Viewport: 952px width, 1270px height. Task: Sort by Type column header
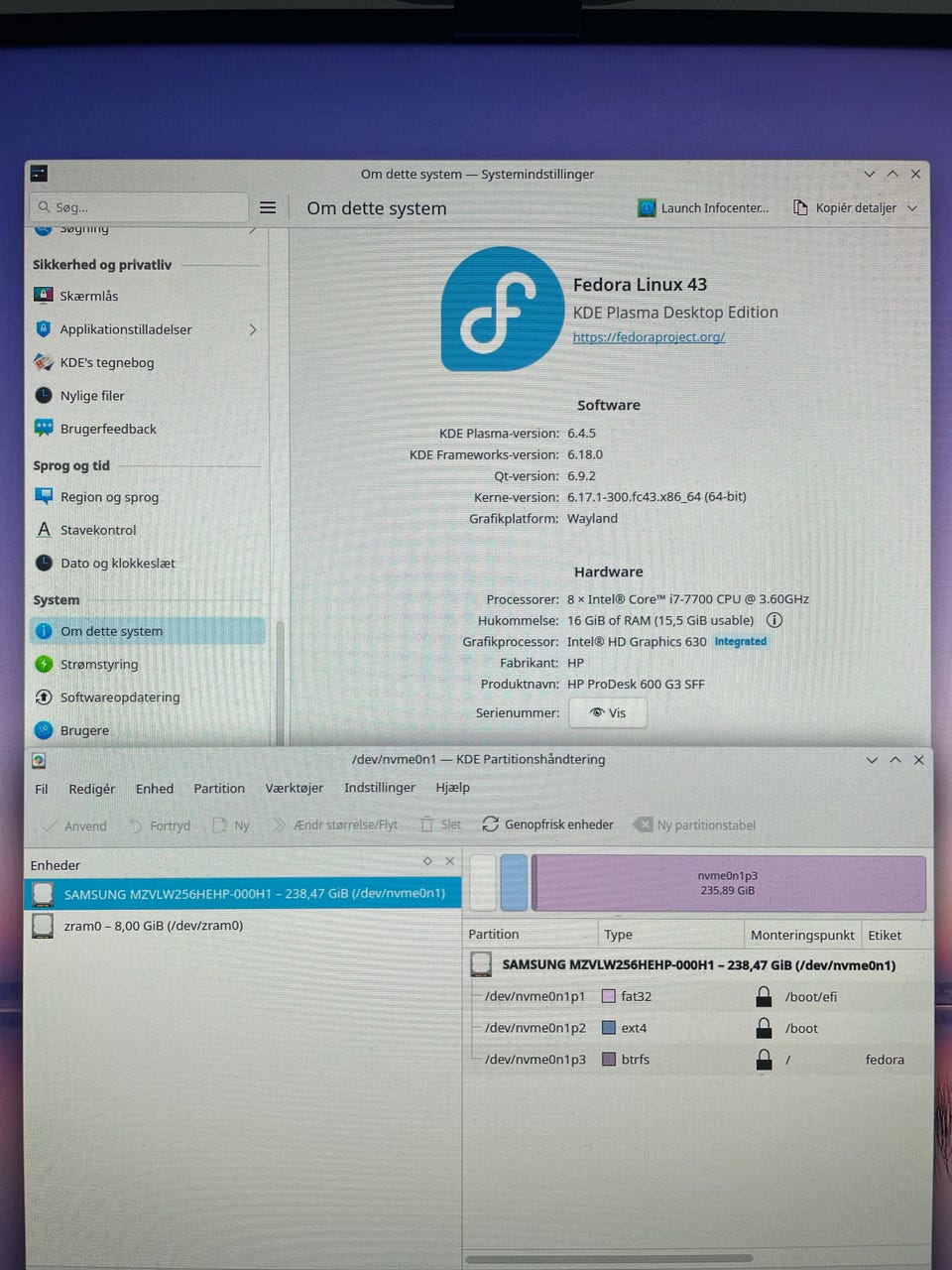click(x=670, y=935)
